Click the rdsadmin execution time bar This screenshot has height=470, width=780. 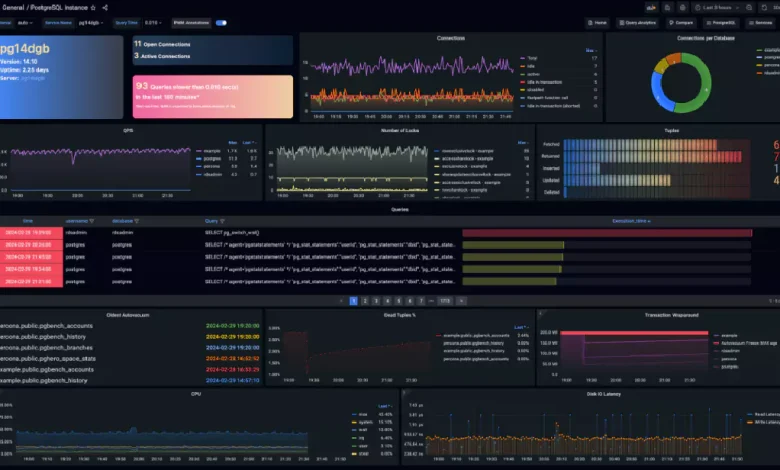pyautogui.click(x=607, y=233)
